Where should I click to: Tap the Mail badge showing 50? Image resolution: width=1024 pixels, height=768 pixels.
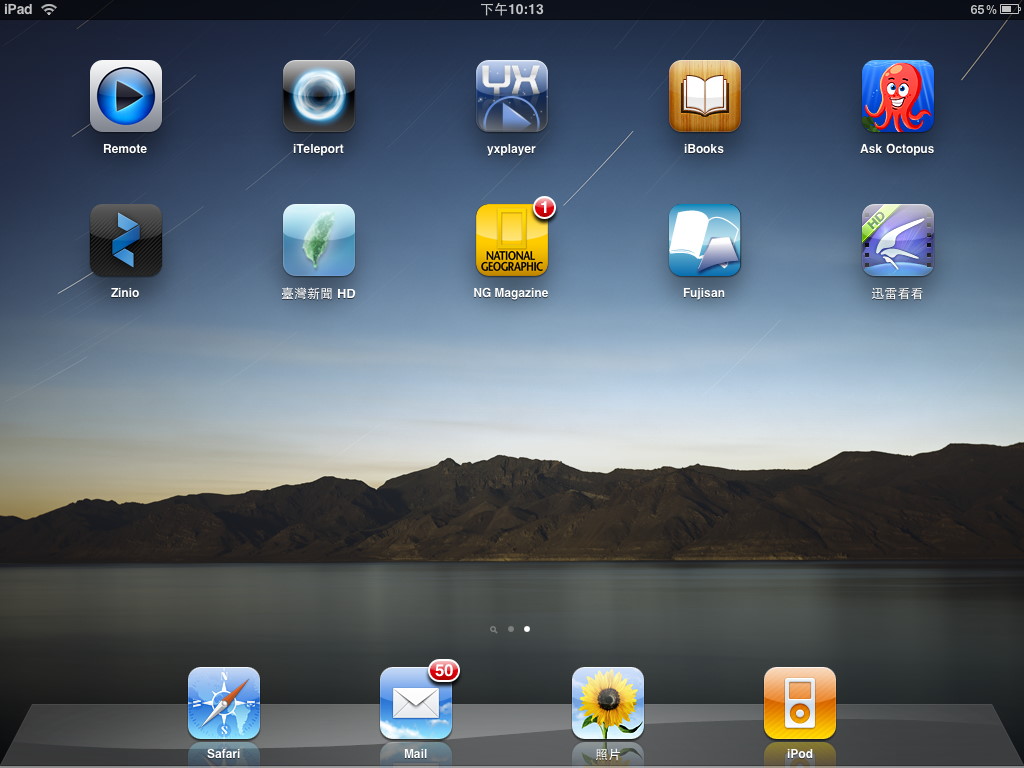click(x=444, y=671)
